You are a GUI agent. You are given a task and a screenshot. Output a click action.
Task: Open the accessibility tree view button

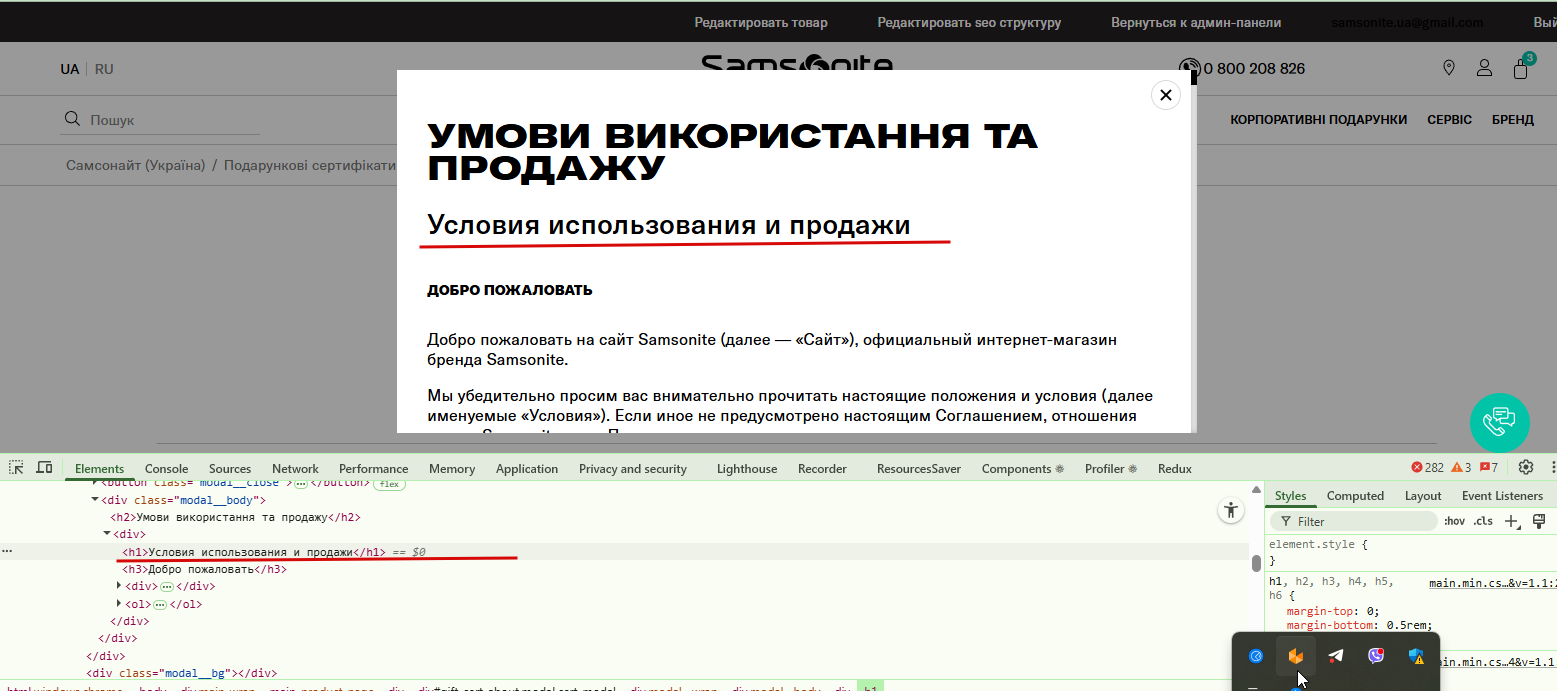click(1230, 510)
